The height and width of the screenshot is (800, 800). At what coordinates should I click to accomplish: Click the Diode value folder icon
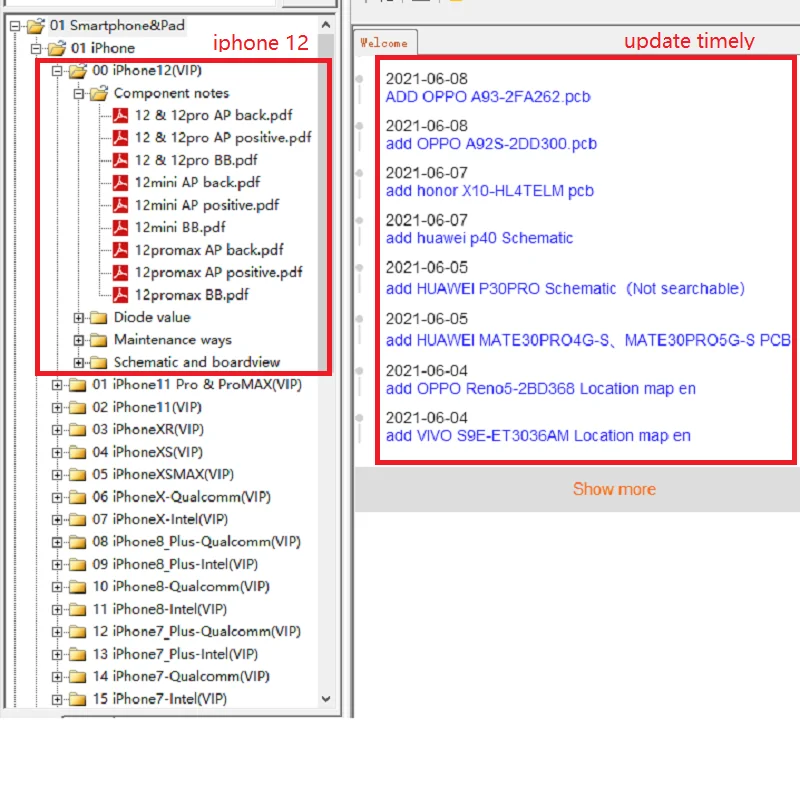tap(98, 318)
